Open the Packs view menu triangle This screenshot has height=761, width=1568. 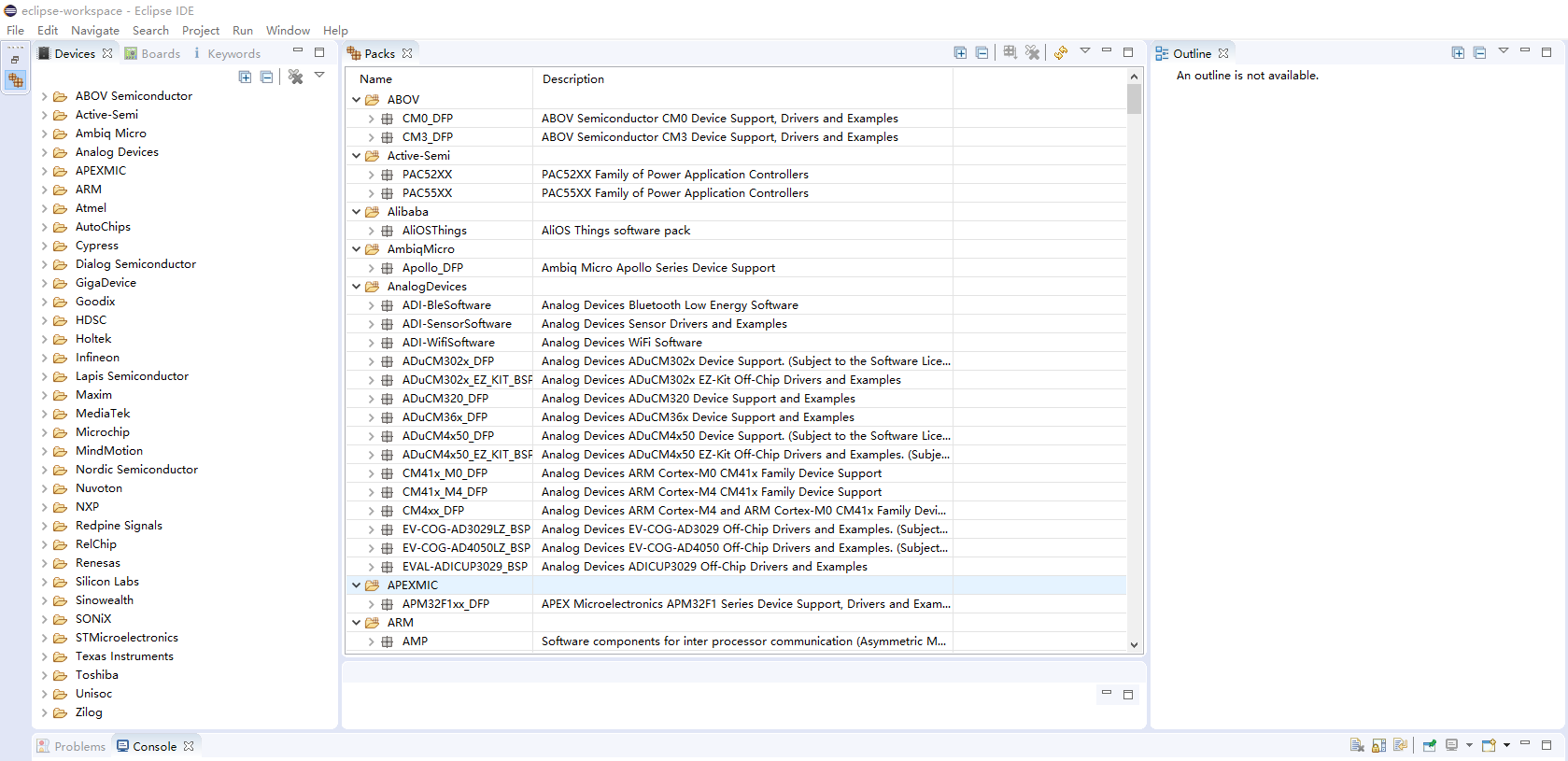pyautogui.click(x=1085, y=50)
